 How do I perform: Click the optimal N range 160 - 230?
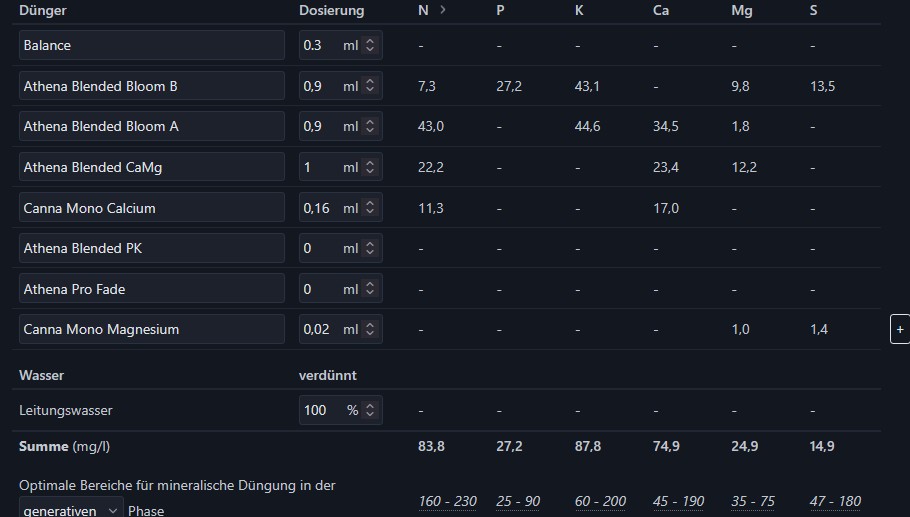pyautogui.click(x=447, y=501)
